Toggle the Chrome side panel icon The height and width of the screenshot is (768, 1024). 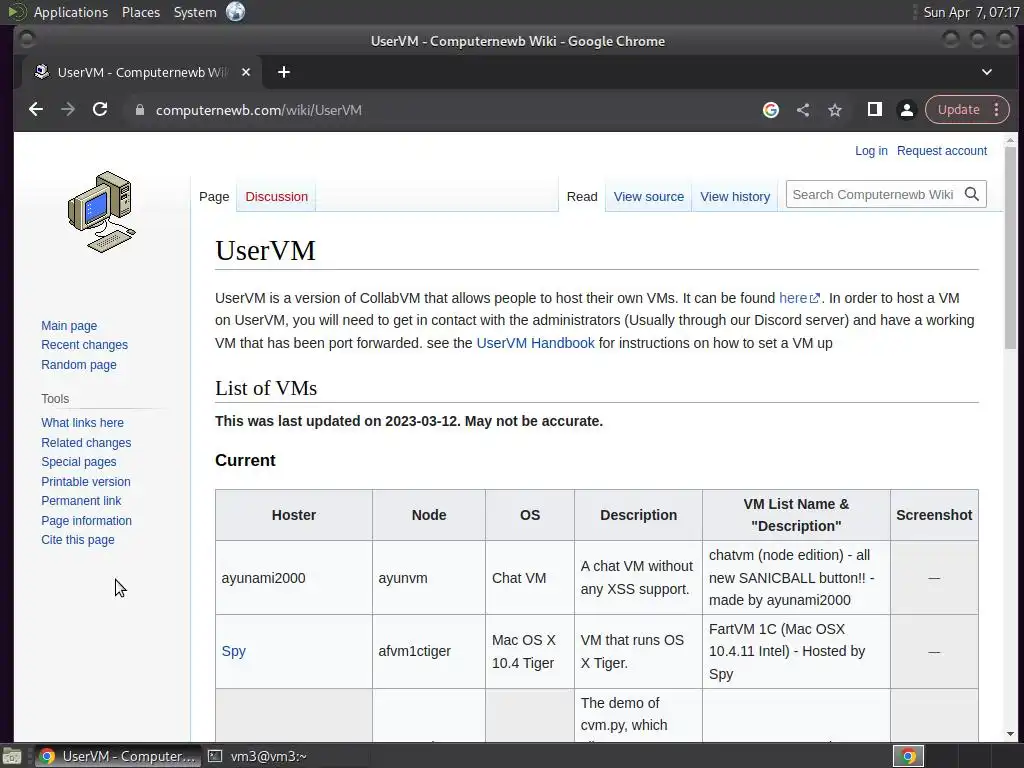tap(874, 110)
